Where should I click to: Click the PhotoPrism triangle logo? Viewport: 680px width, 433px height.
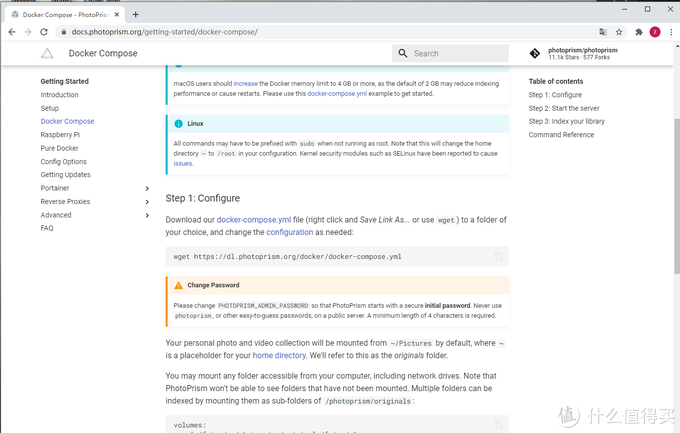coord(47,53)
